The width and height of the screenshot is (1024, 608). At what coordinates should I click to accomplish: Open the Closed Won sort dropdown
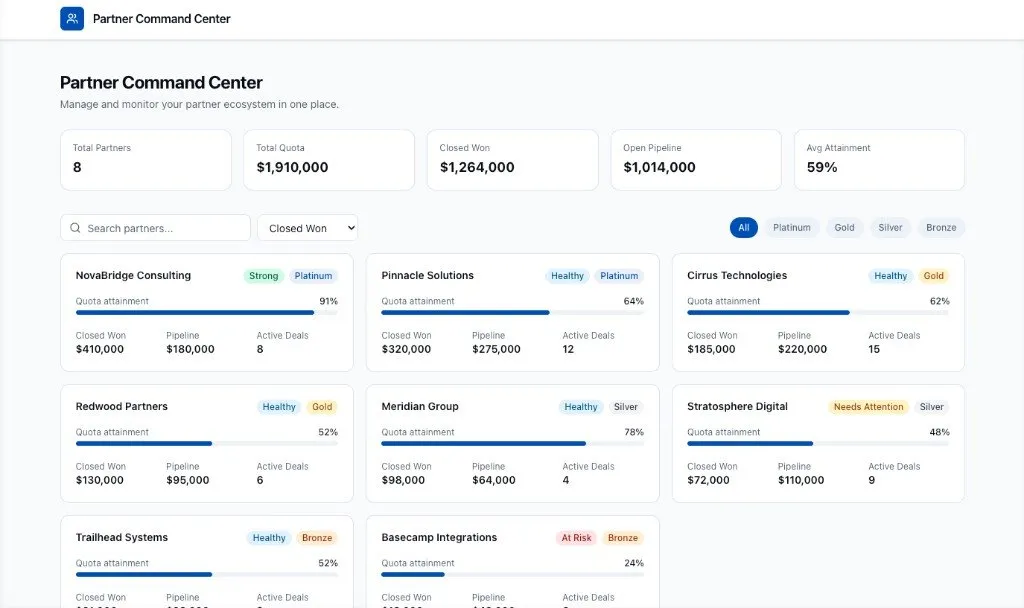(308, 228)
